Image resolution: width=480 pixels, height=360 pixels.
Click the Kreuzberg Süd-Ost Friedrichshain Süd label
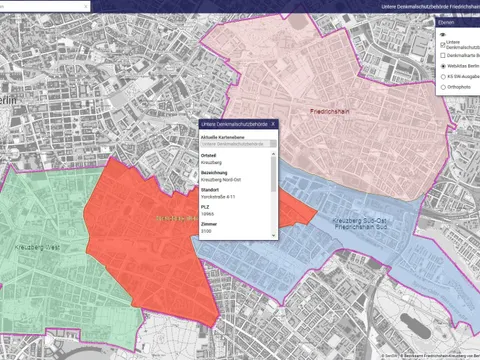(x=360, y=224)
